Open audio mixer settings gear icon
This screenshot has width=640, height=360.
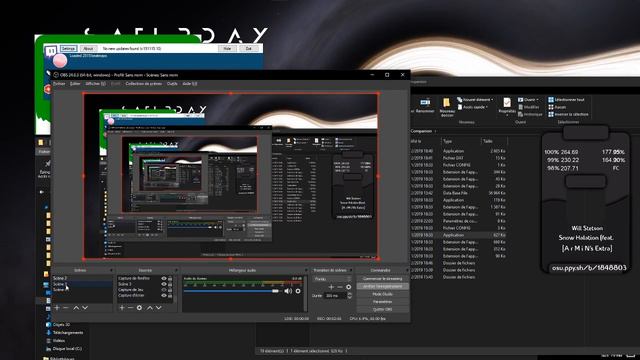(x=298, y=291)
